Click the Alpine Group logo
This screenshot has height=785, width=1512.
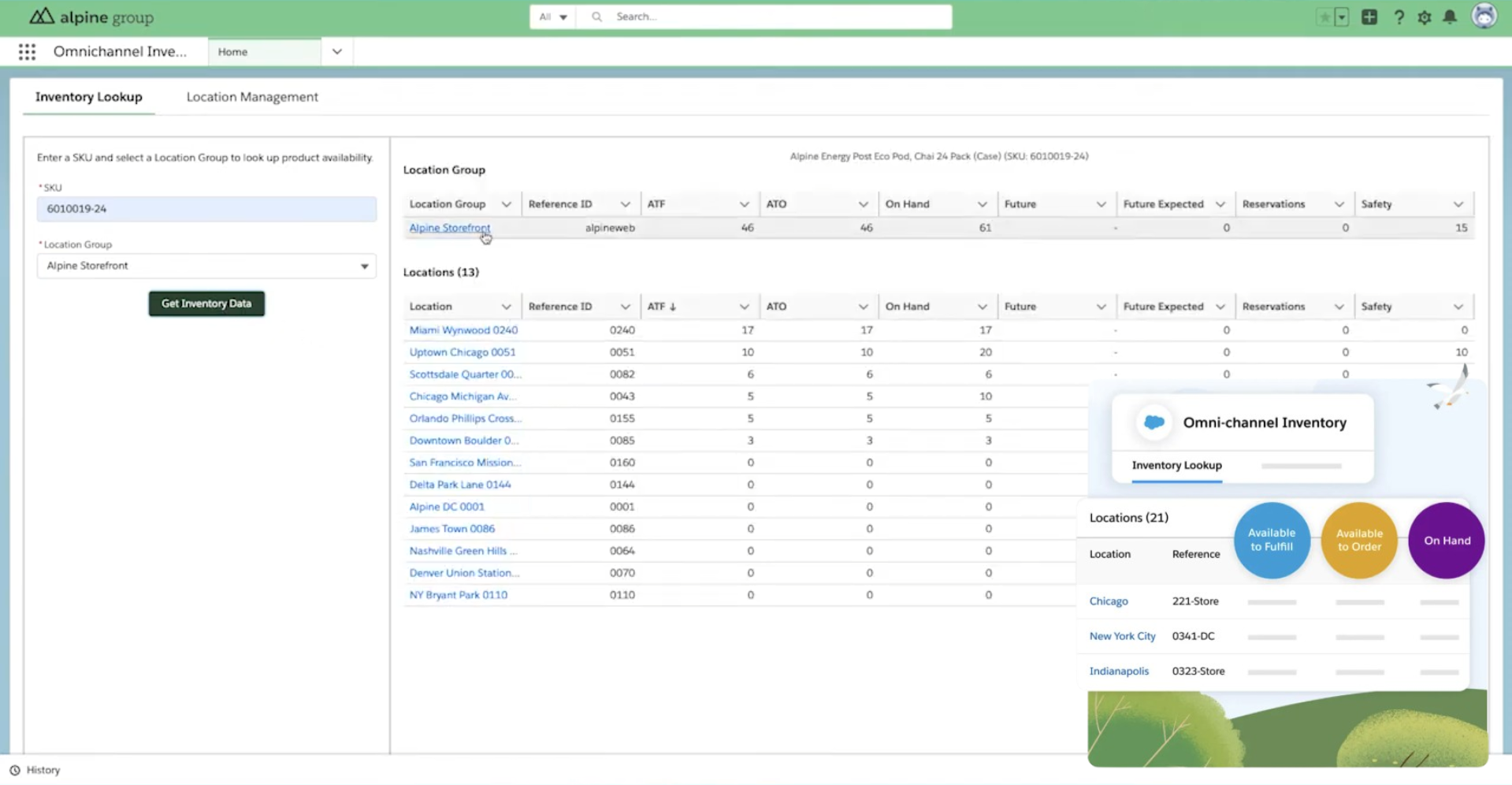coord(91,17)
